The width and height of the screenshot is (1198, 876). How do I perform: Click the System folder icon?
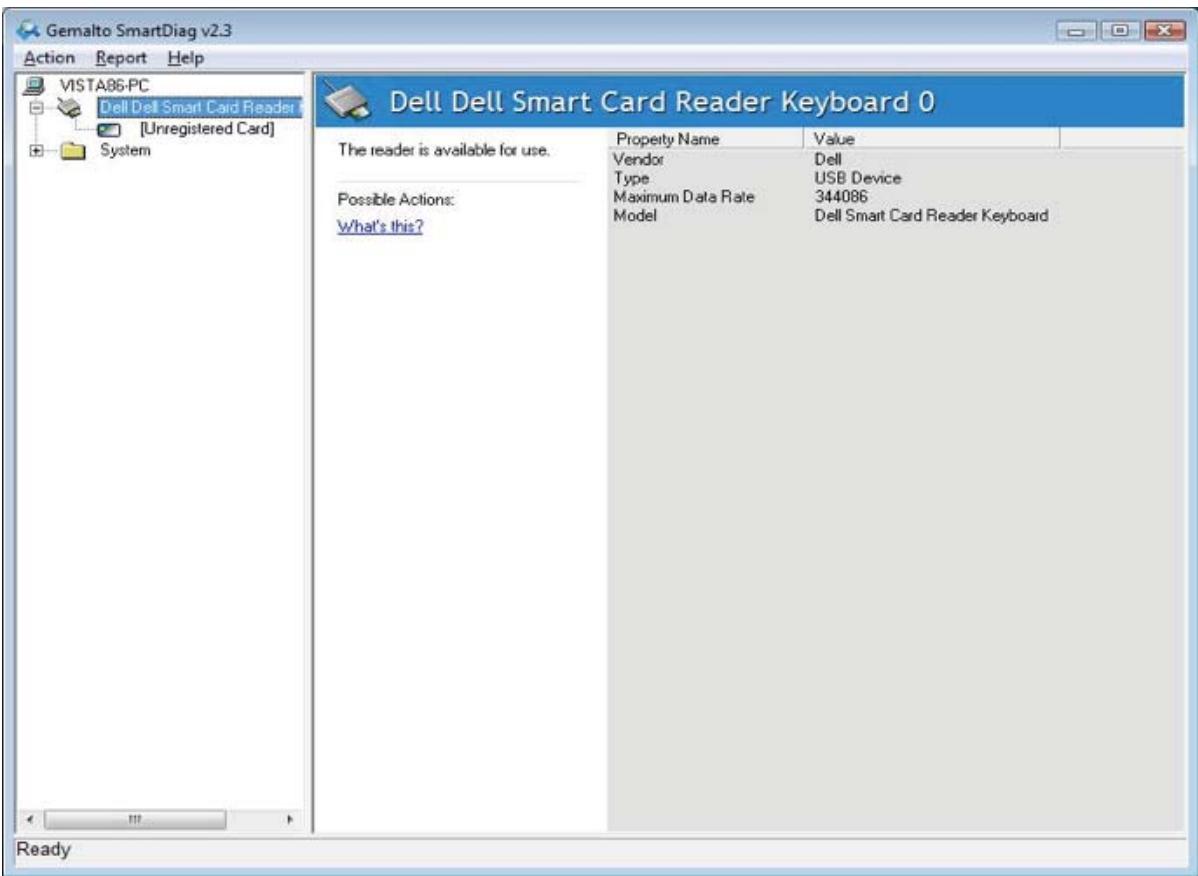click(73, 150)
